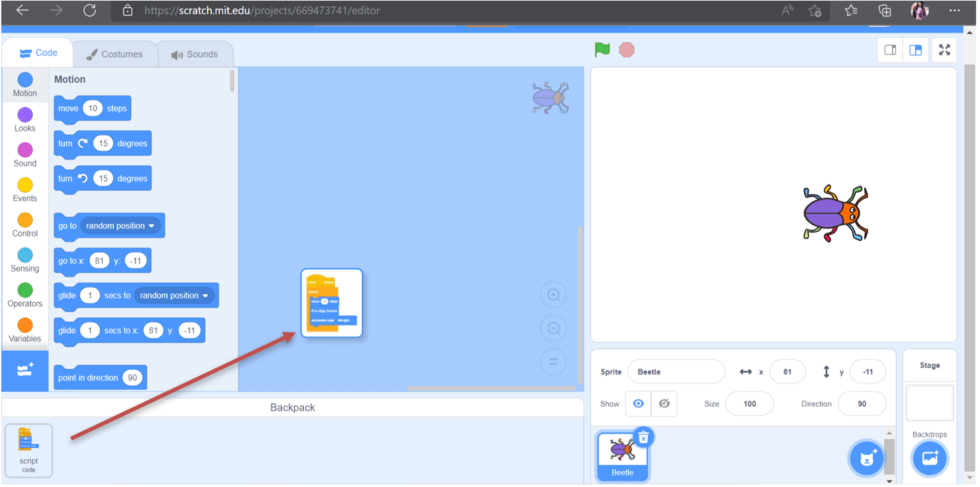Viewport: 980px width, 487px height.
Task: Edit steps value 10 in move block
Action: [x=92, y=108]
